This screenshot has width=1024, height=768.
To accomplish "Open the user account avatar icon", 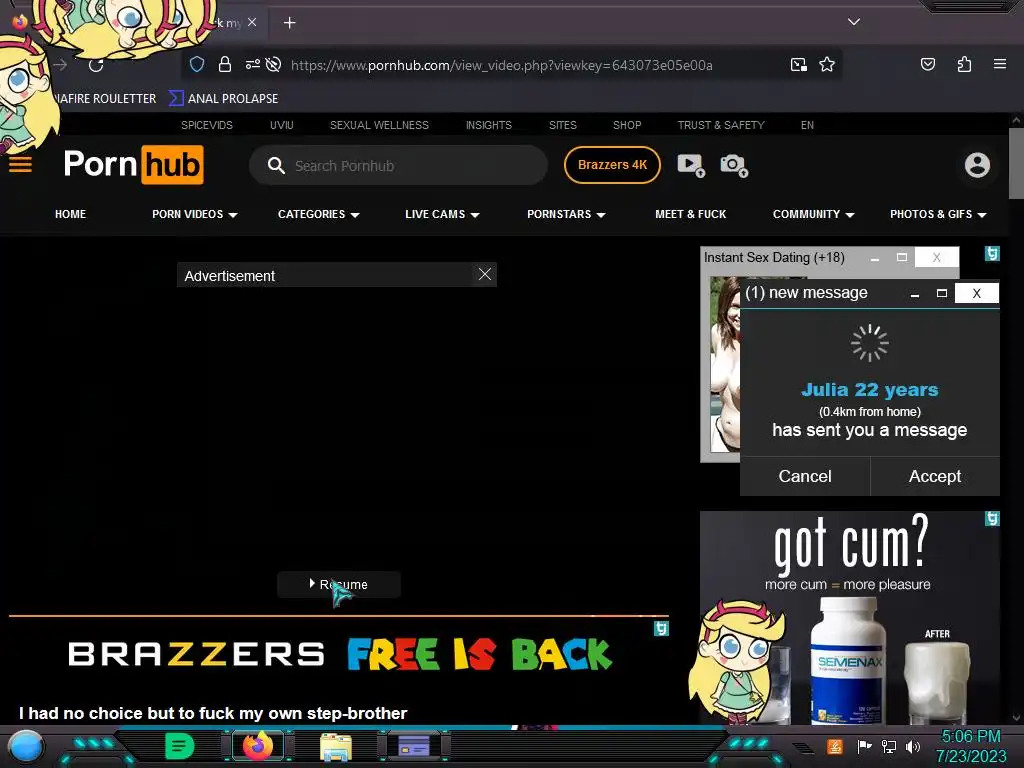I will coord(977,165).
